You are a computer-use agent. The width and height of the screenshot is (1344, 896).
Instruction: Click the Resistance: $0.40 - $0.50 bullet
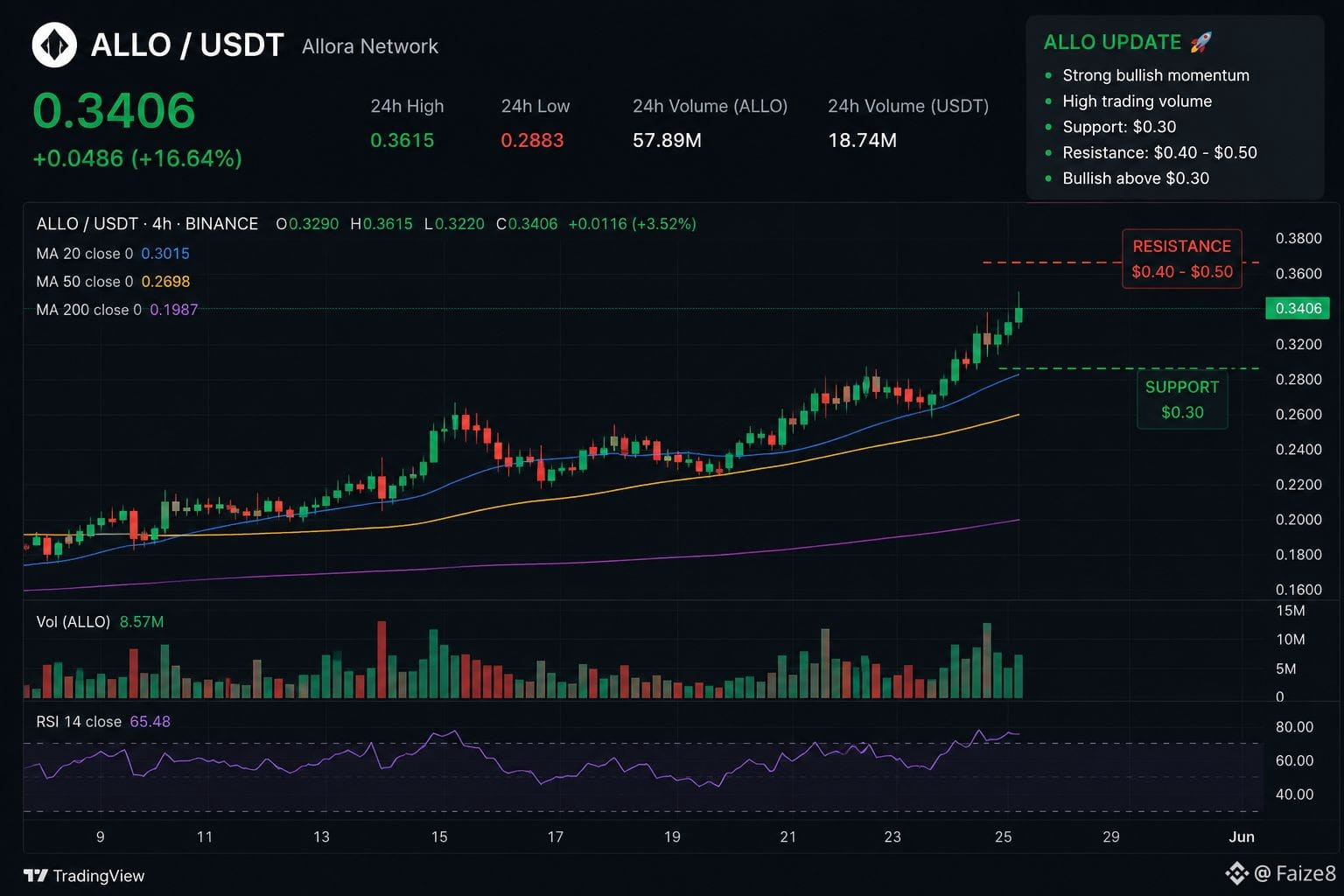click(1159, 152)
